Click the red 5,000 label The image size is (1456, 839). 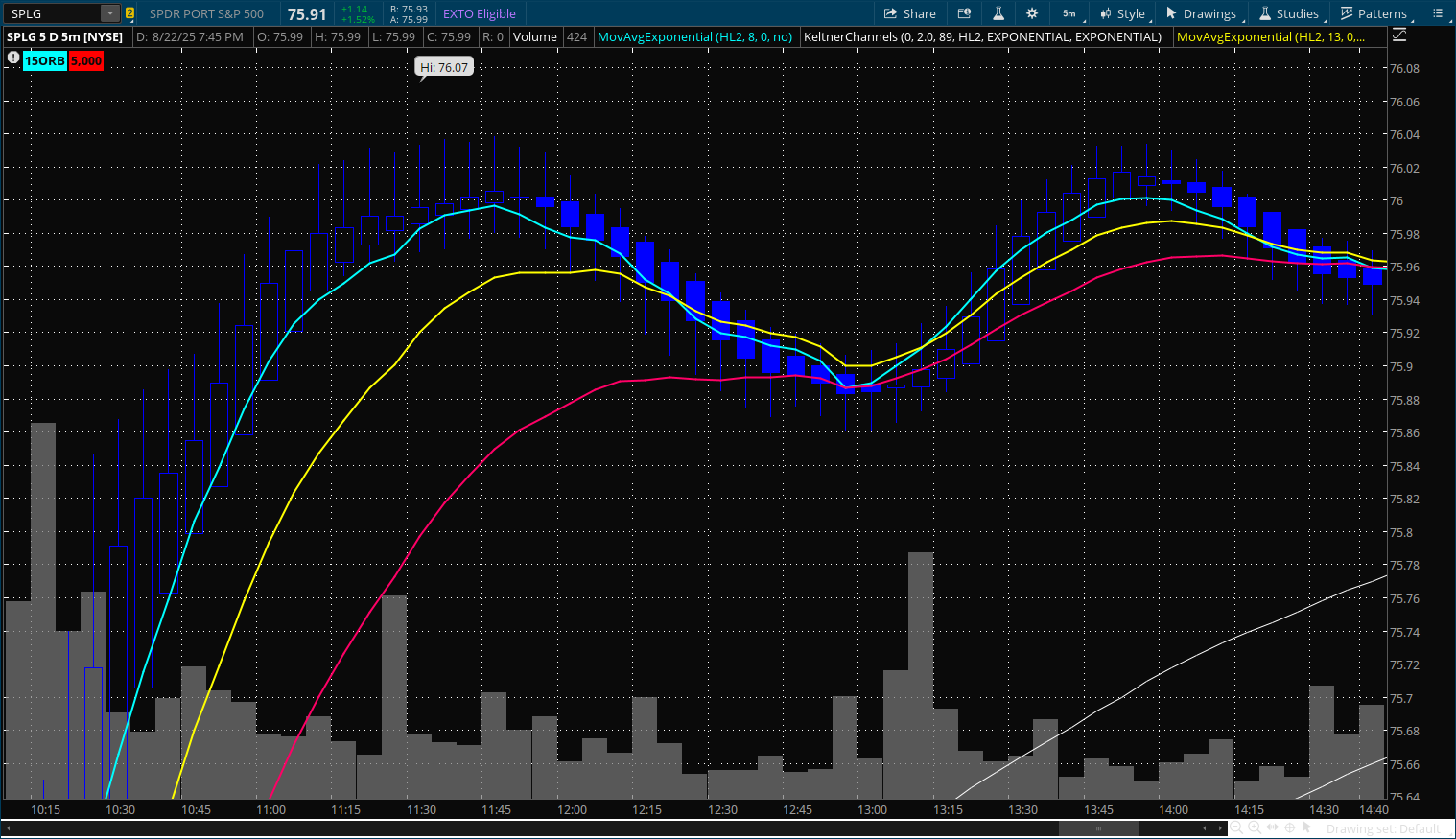[86, 60]
